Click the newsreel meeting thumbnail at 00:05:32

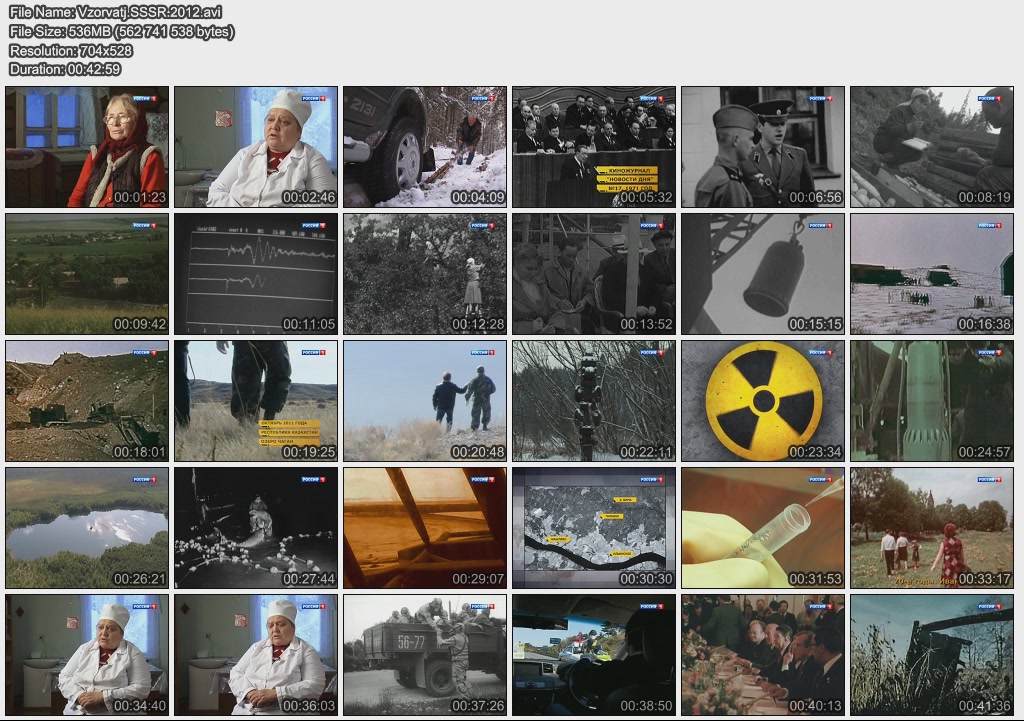(x=594, y=147)
